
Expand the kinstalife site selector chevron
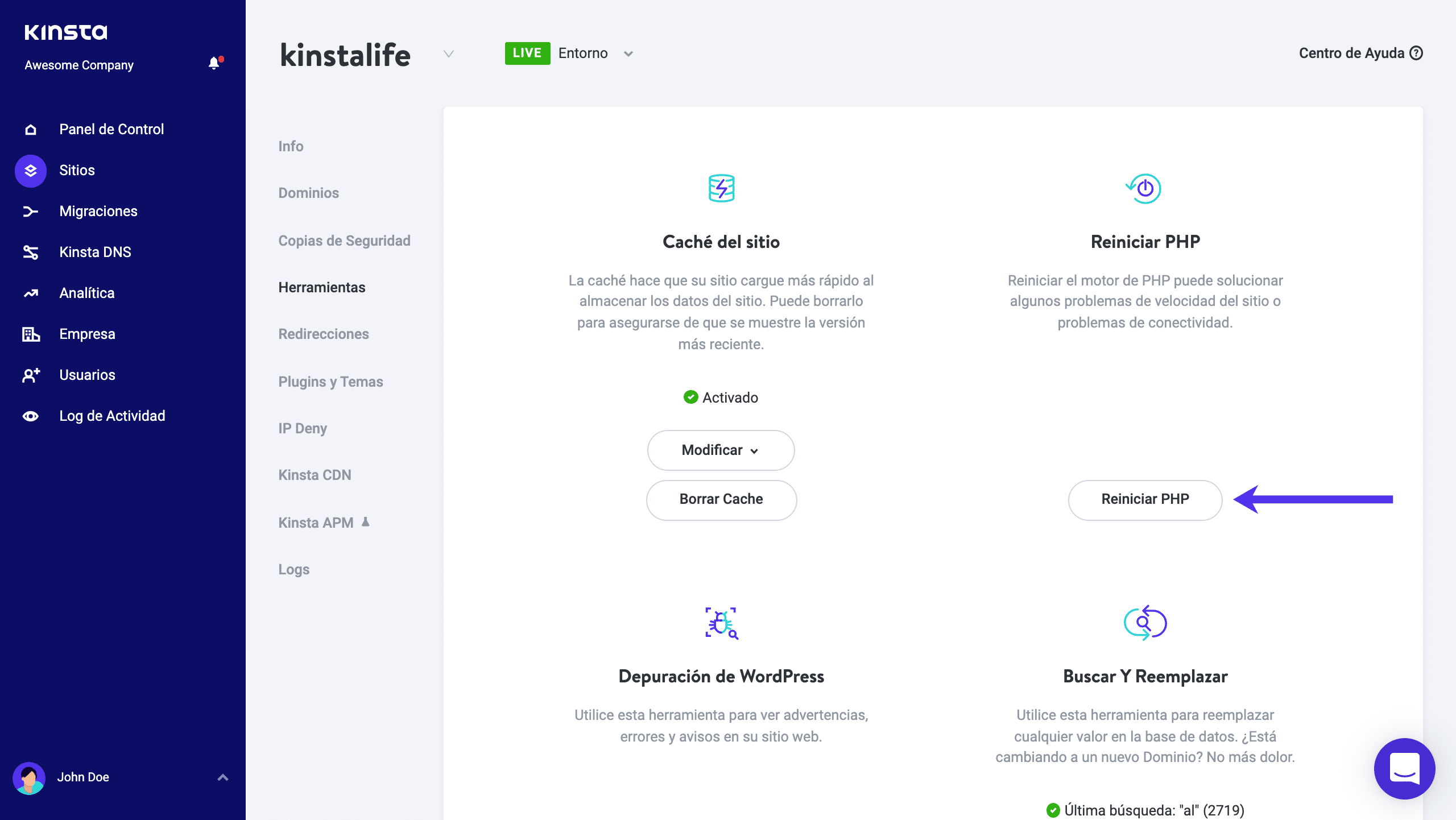pos(449,54)
